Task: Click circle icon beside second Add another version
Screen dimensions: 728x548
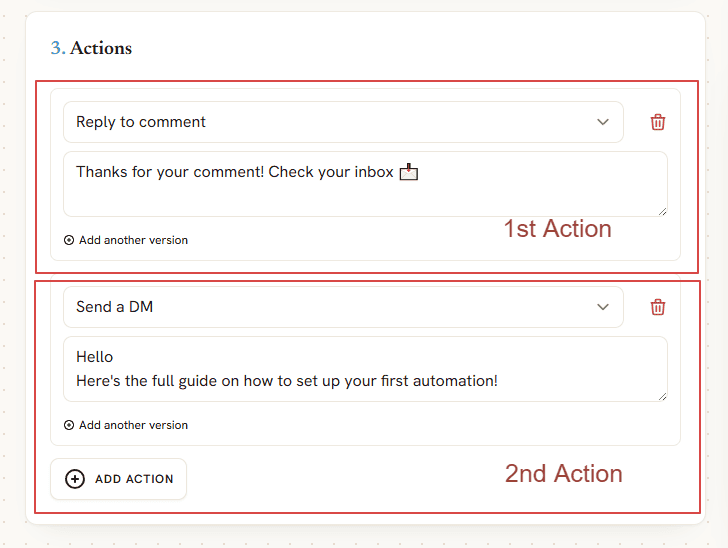Action: click(69, 425)
